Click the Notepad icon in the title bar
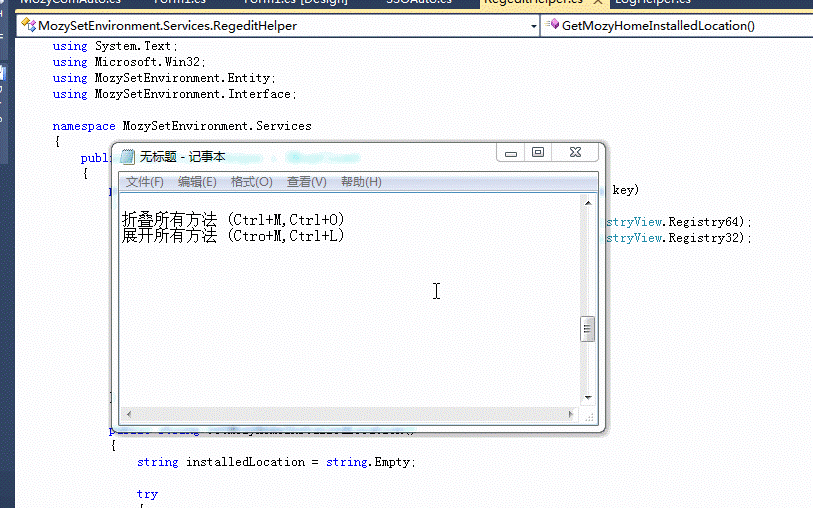This screenshot has width=813, height=508. (127, 157)
